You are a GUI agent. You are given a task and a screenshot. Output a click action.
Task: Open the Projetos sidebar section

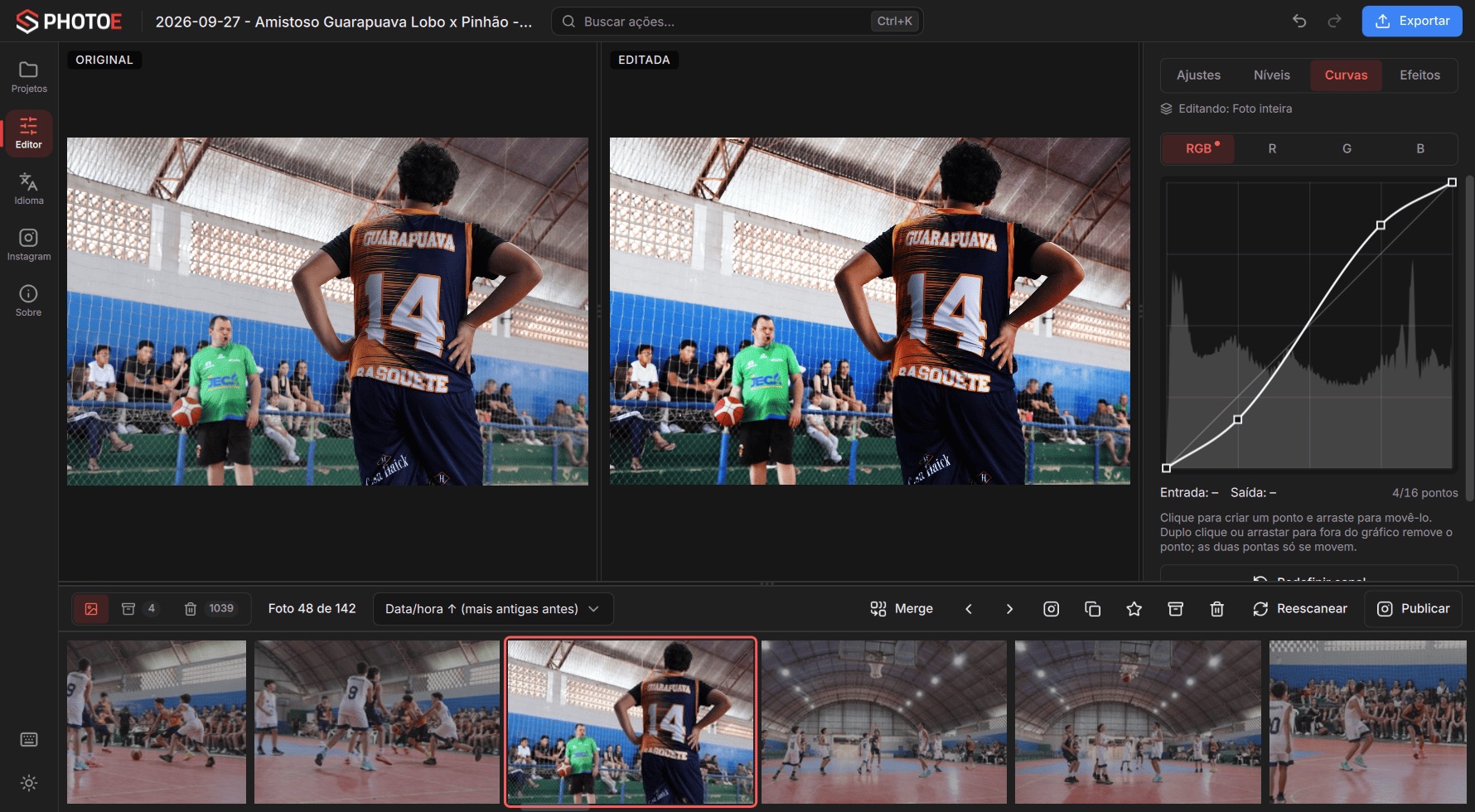(x=29, y=77)
